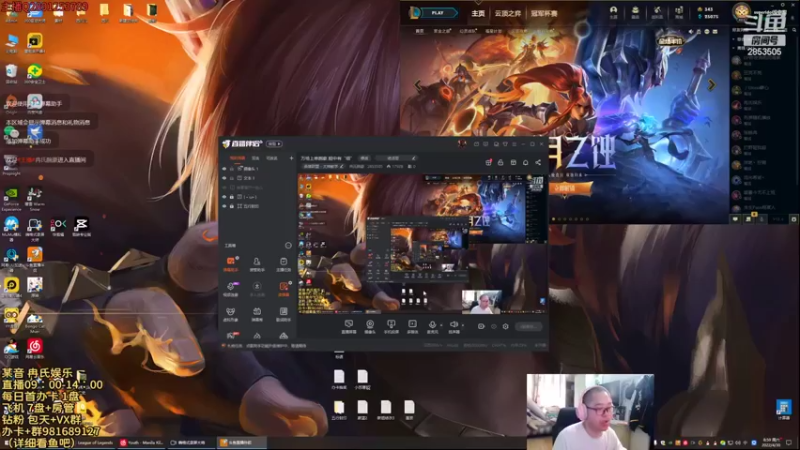Screen dimensions: 800x450
Task: Open the taskbar clock
Action: (770, 442)
